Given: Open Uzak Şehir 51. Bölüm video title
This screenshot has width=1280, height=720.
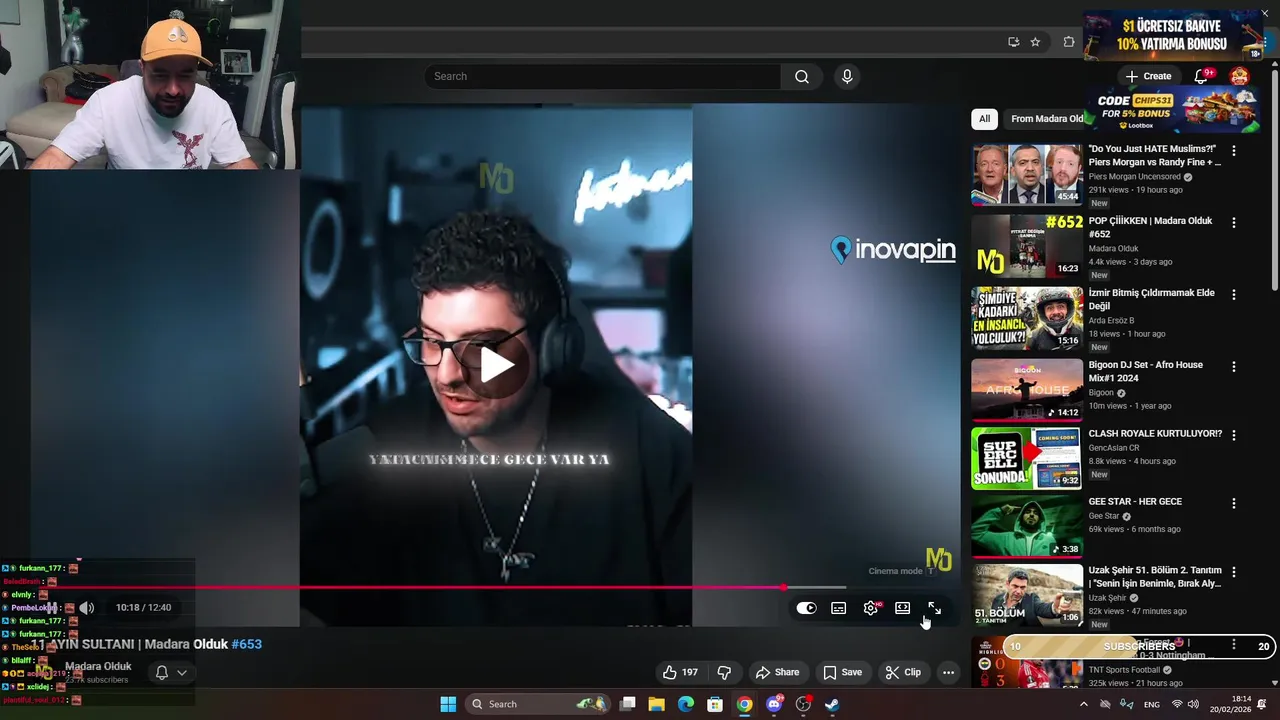Looking at the screenshot, I should click(1155, 577).
